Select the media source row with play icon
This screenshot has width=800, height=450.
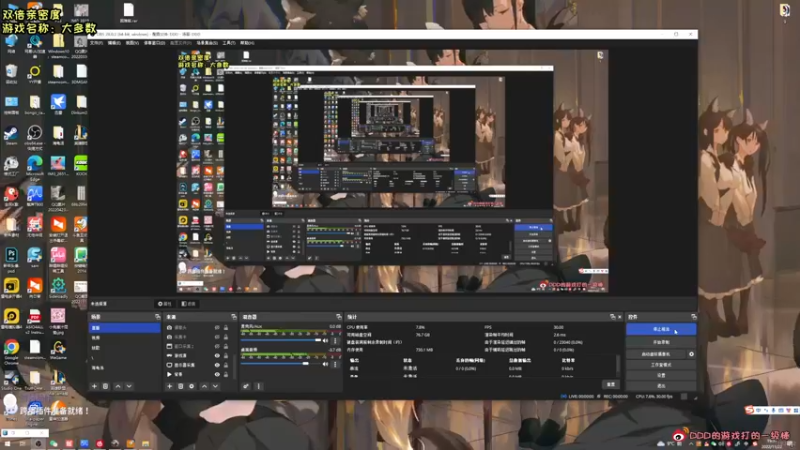click(198, 374)
